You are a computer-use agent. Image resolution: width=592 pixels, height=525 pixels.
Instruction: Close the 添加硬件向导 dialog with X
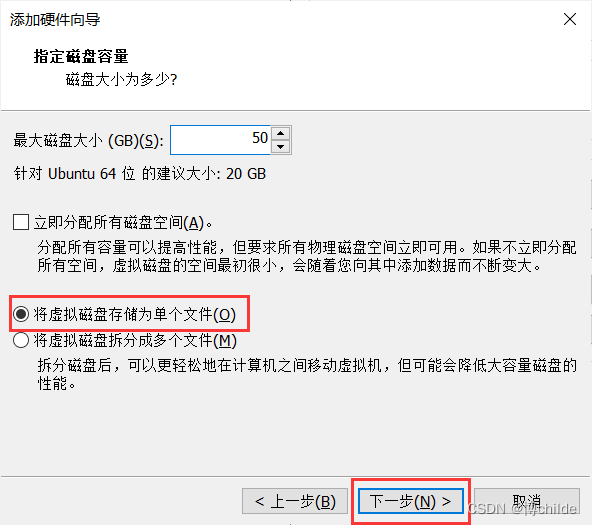pyautogui.click(x=570, y=19)
